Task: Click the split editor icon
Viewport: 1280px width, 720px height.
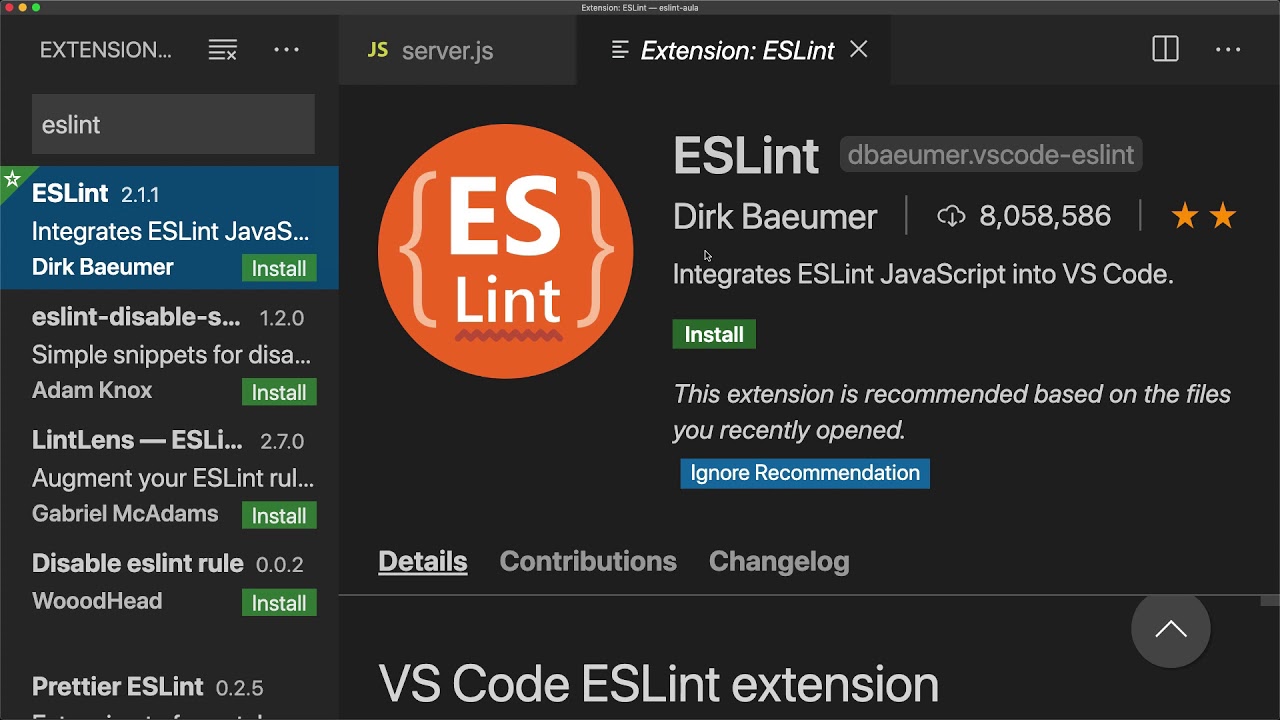Action: tap(1166, 49)
